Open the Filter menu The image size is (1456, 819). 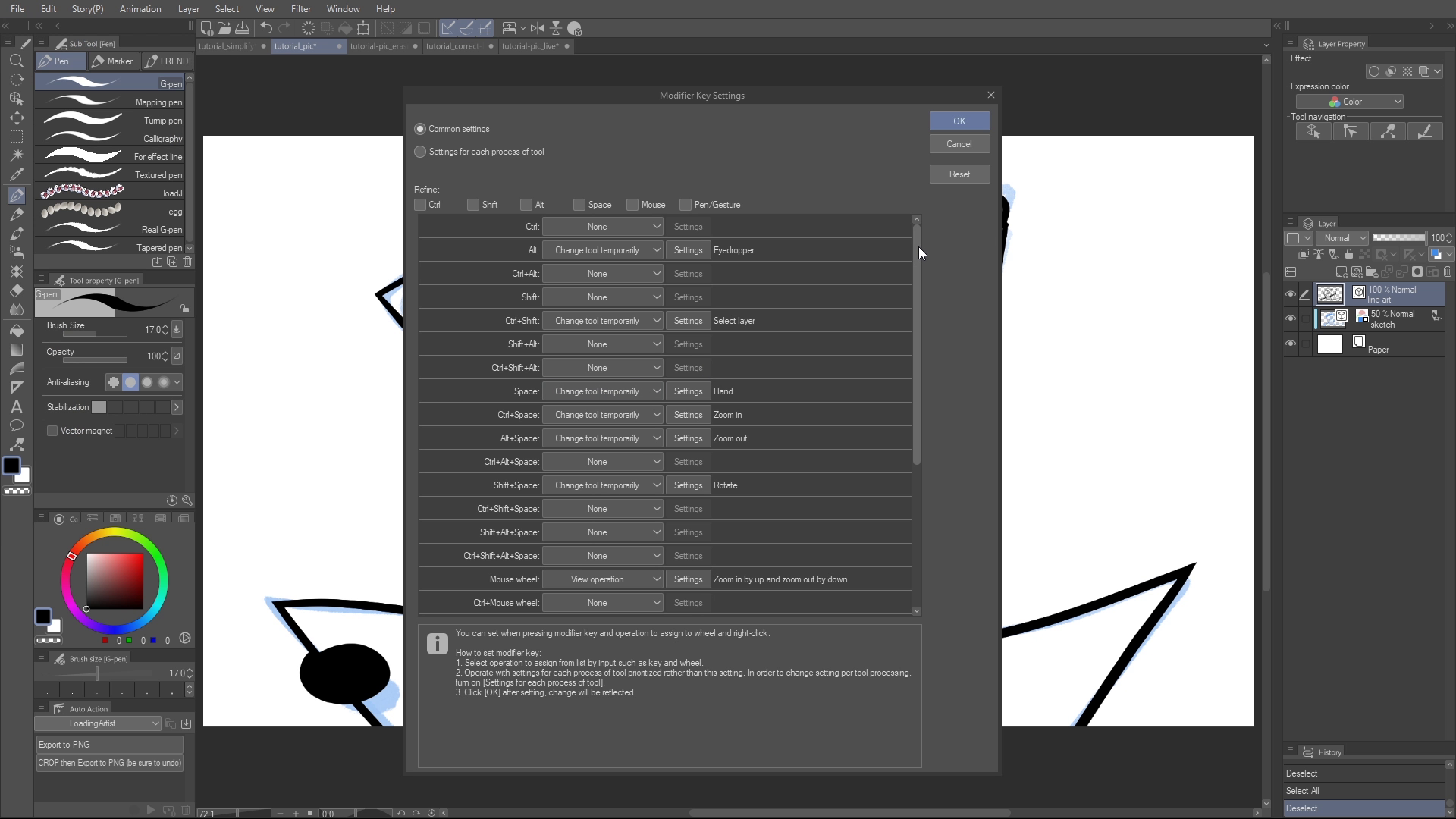pos(300,9)
